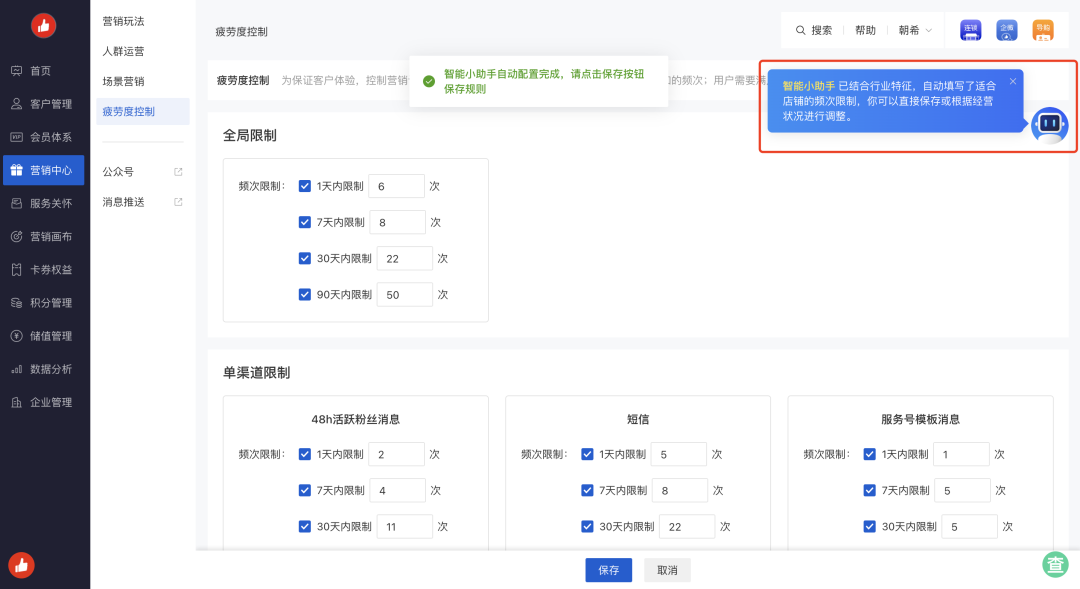Click the 企微 icon in the top bar
This screenshot has width=1080, height=589.
tap(1006, 30)
